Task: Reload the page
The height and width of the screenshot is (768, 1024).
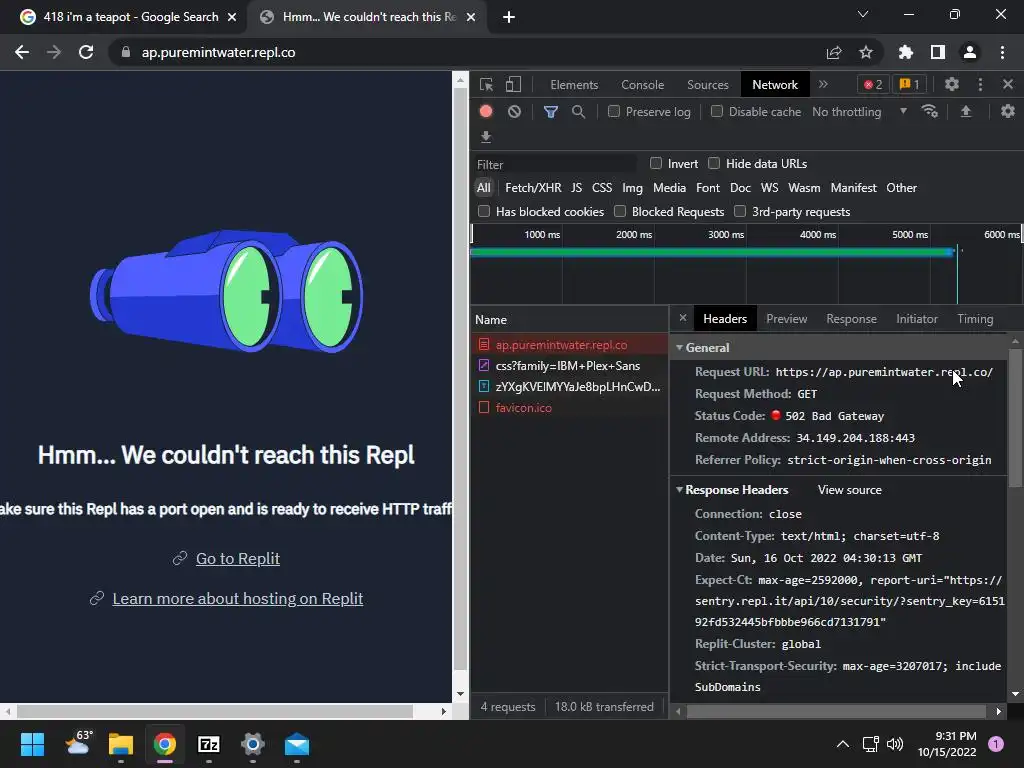Action: 86,52
